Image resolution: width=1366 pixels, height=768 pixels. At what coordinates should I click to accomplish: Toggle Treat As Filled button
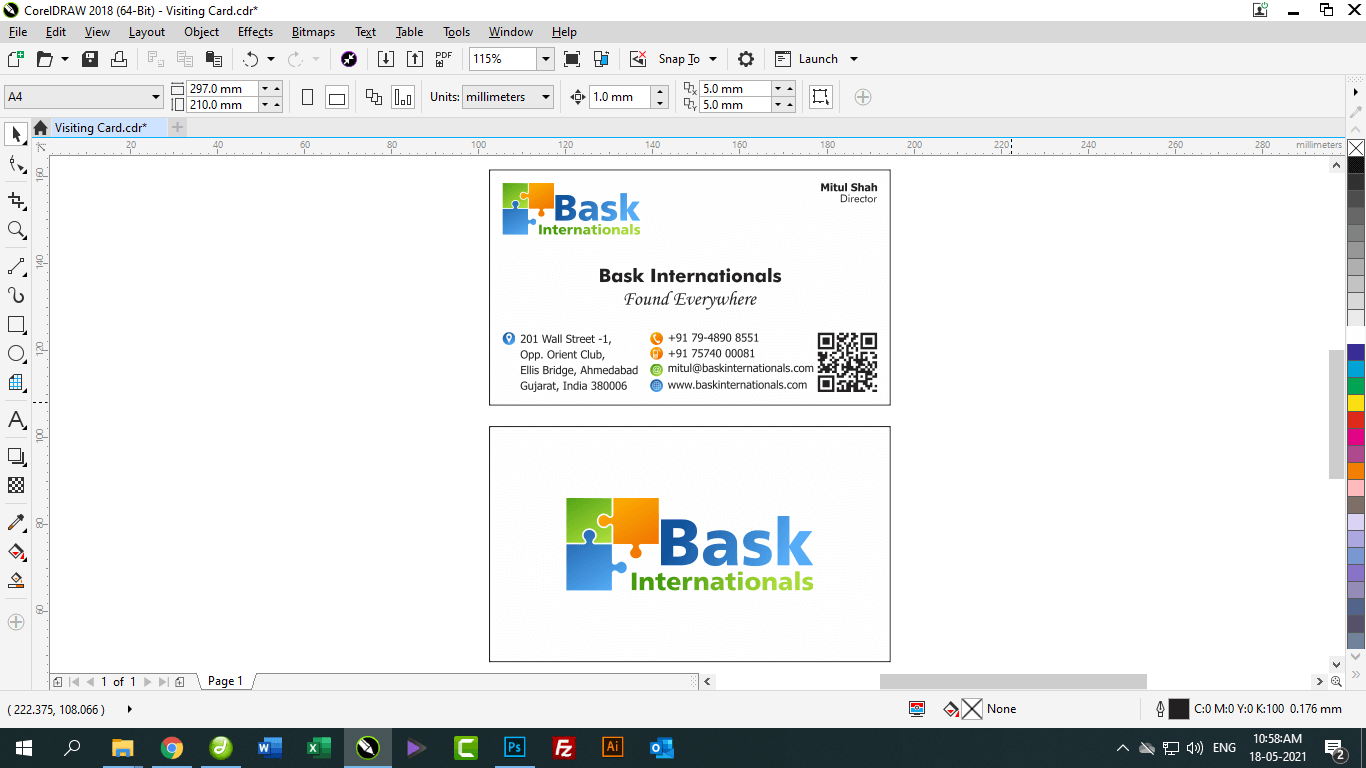pyautogui.click(x=821, y=97)
